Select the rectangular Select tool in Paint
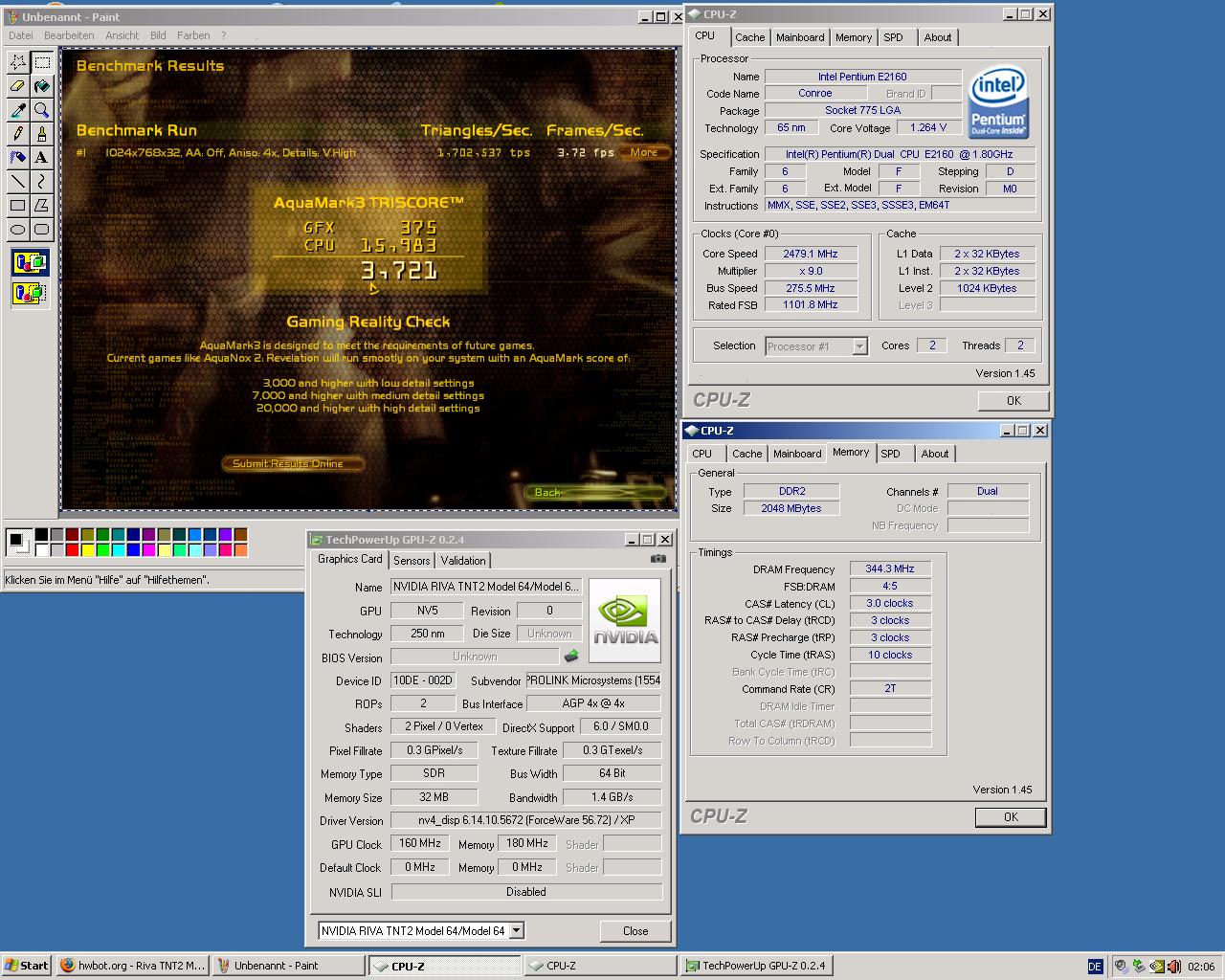The width and height of the screenshot is (1225, 980). coord(42,62)
